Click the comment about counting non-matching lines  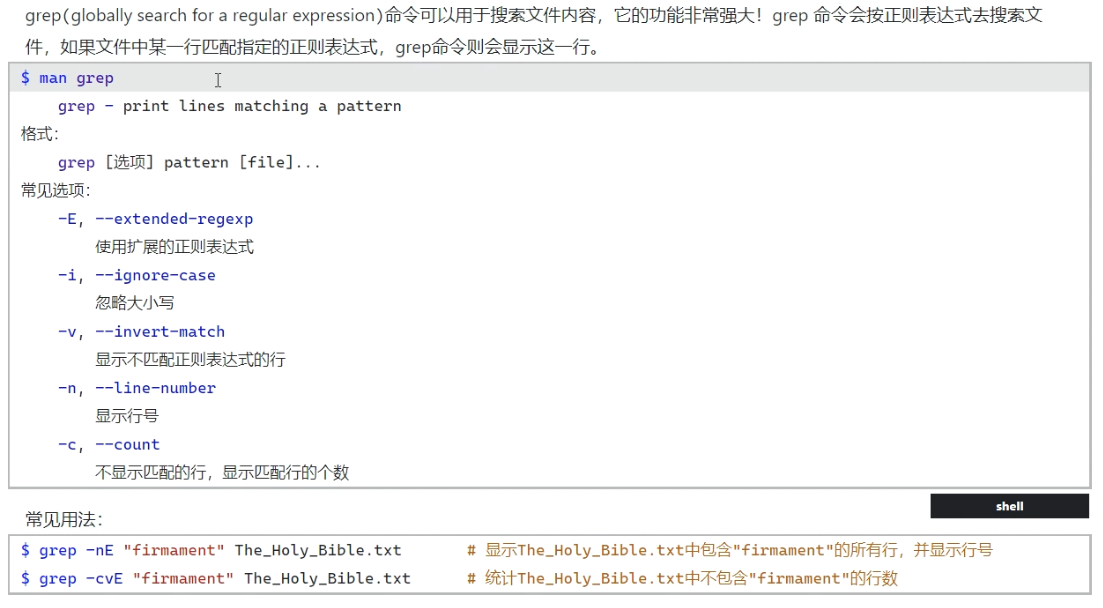(x=682, y=578)
